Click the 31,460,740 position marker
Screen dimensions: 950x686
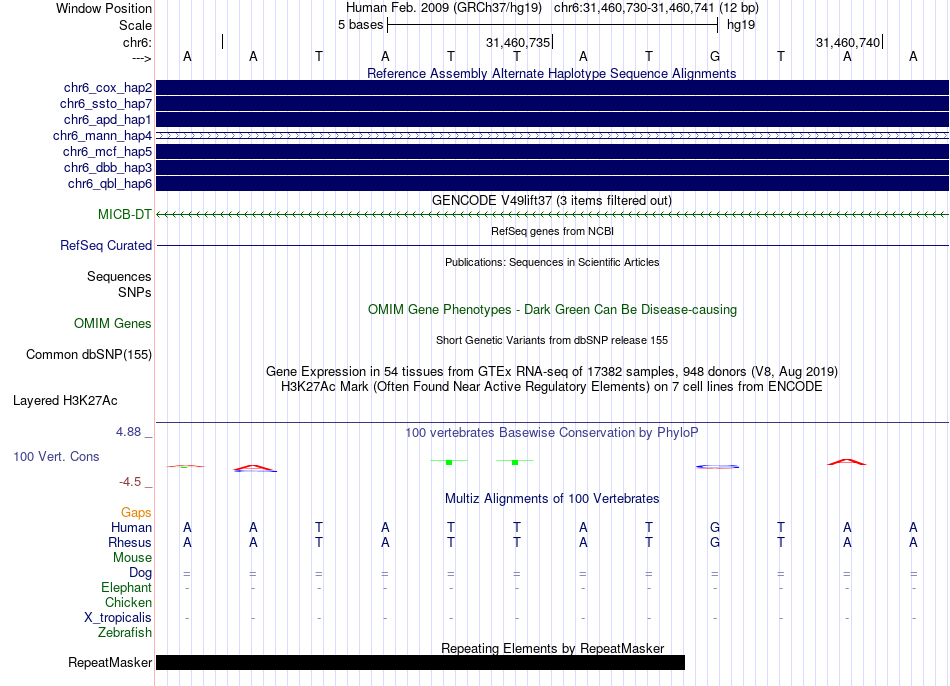tap(849, 42)
